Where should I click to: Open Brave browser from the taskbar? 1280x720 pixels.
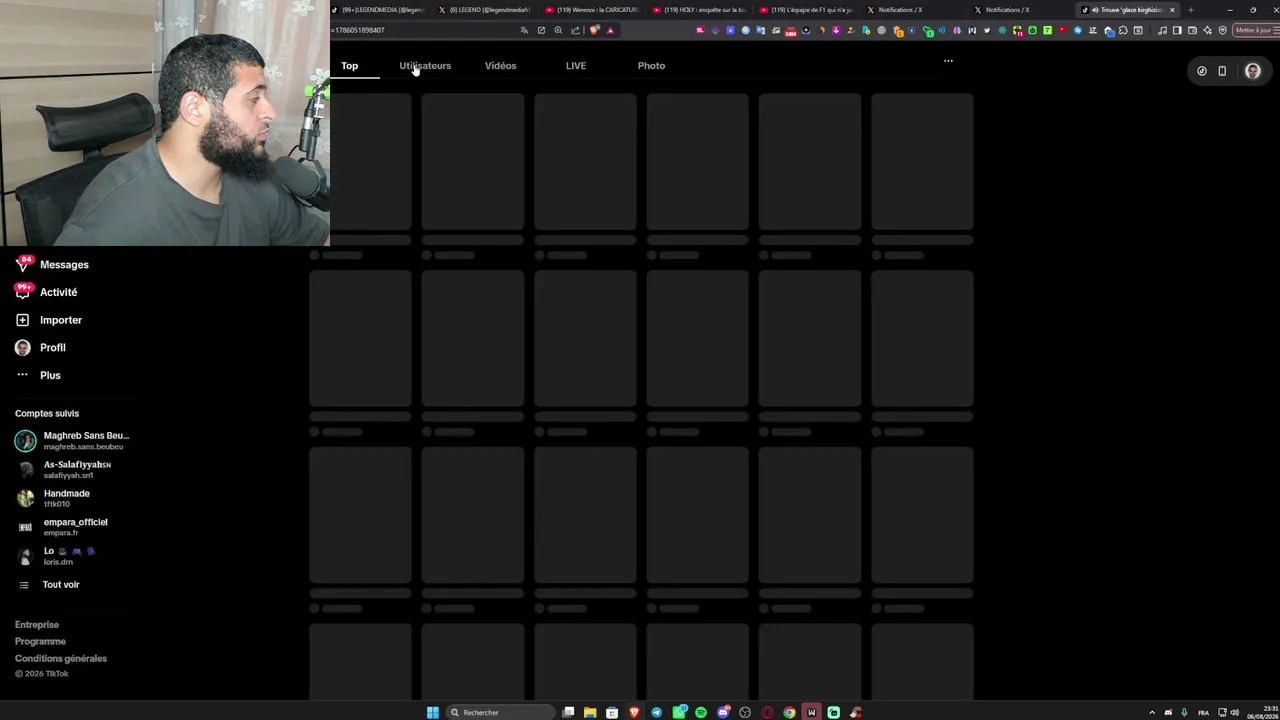[634, 712]
